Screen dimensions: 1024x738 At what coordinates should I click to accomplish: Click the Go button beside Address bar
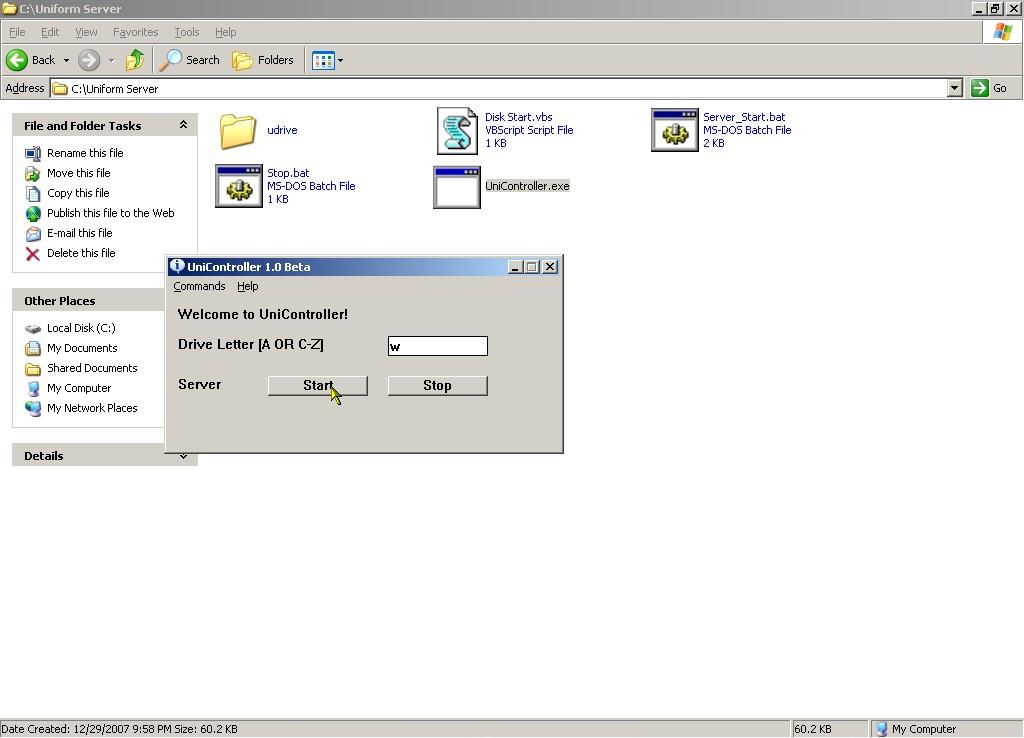pyautogui.click(x=989, y=88)
